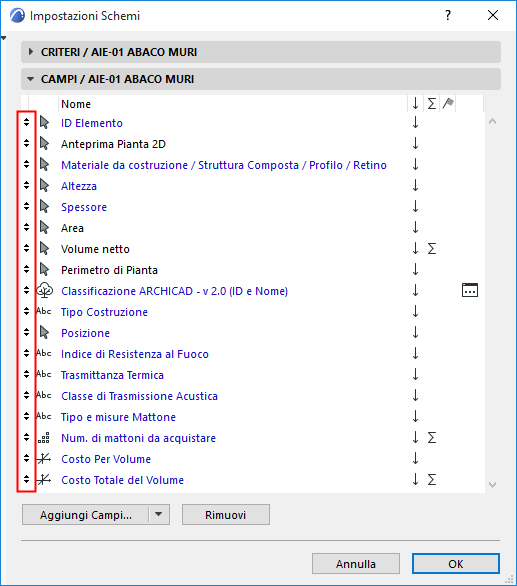Select the Volume netto field

pos(95,249)
